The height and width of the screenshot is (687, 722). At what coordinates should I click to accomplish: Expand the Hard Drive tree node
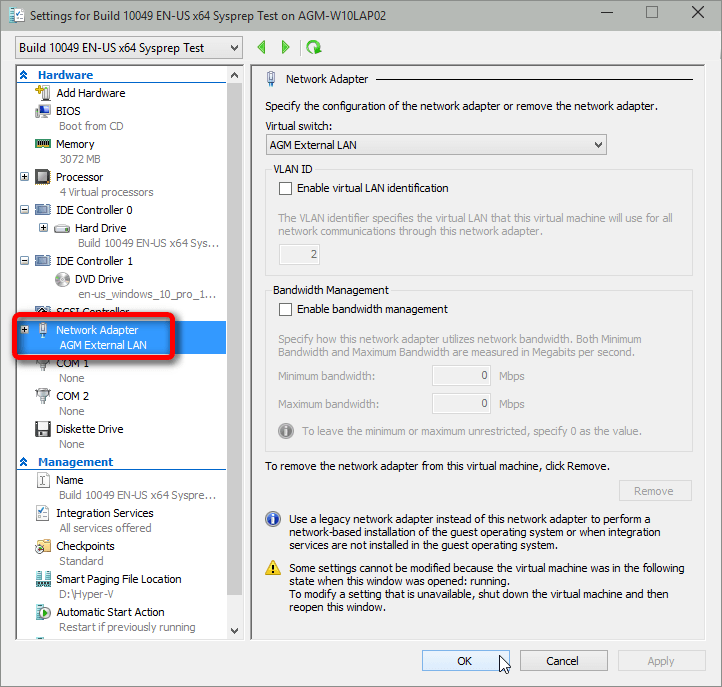point(43,228)
